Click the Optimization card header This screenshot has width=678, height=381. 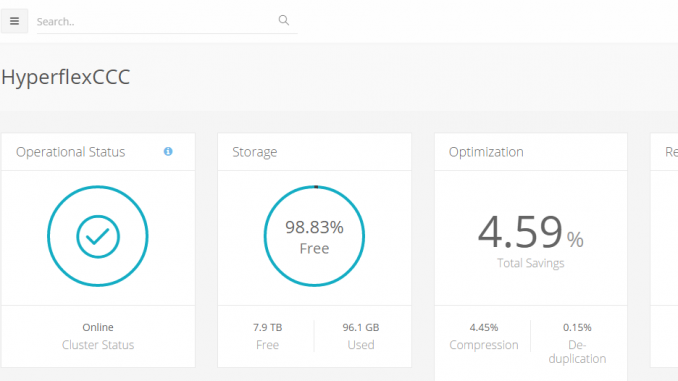[x=531, y=152]
